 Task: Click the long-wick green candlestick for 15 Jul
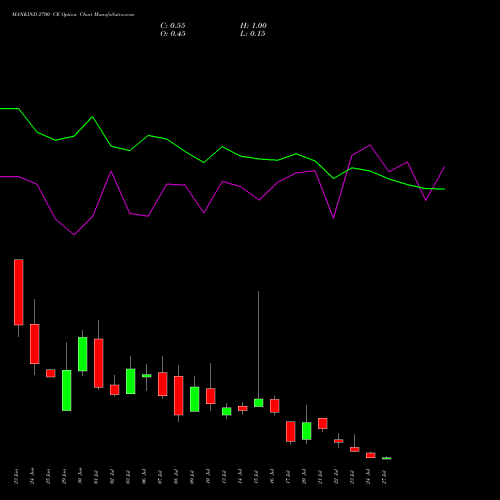point(259,403)
